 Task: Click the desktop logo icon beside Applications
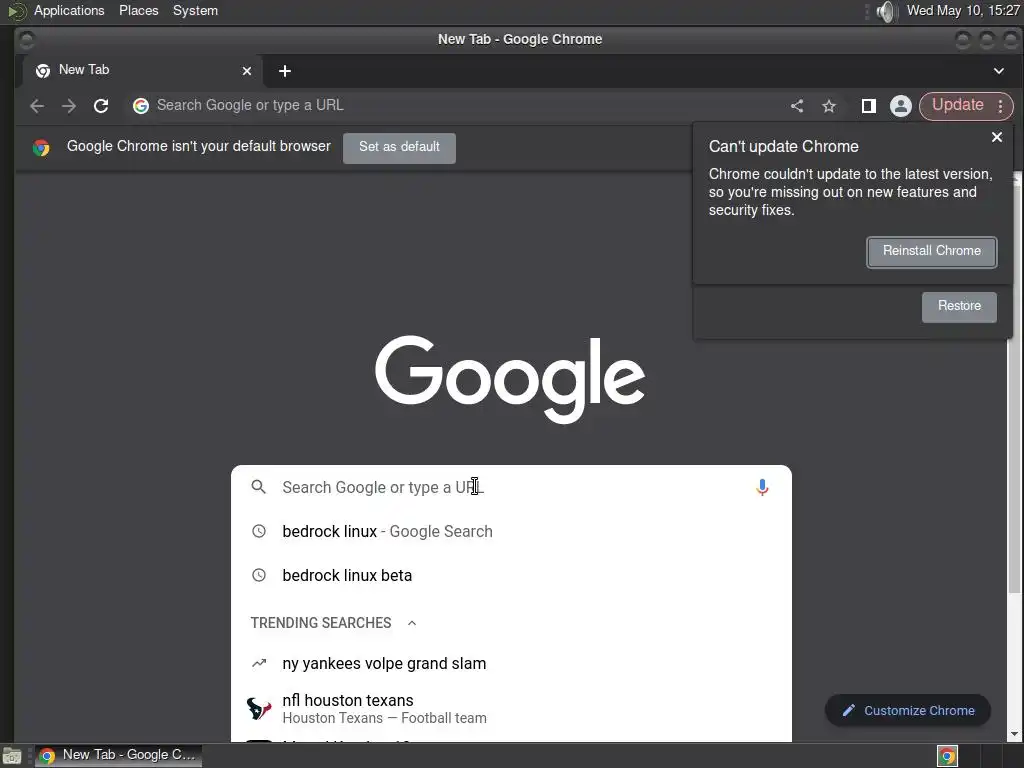click(x=16, y=11)
